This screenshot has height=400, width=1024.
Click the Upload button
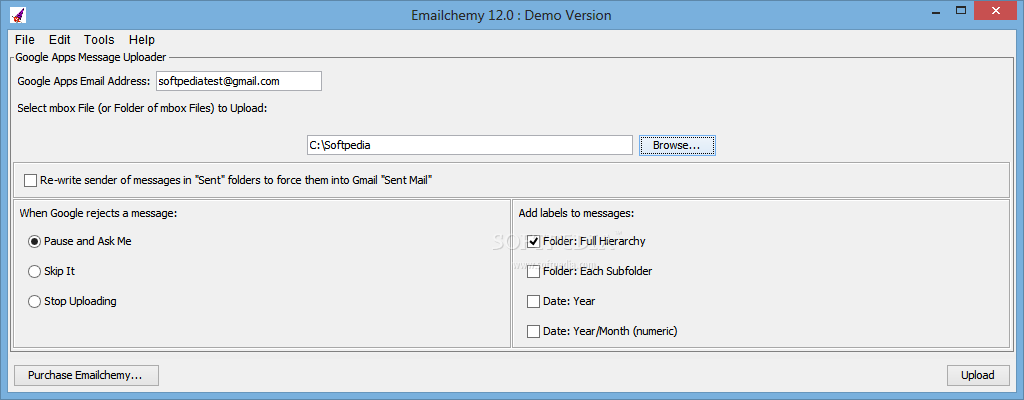pos(978,375)
